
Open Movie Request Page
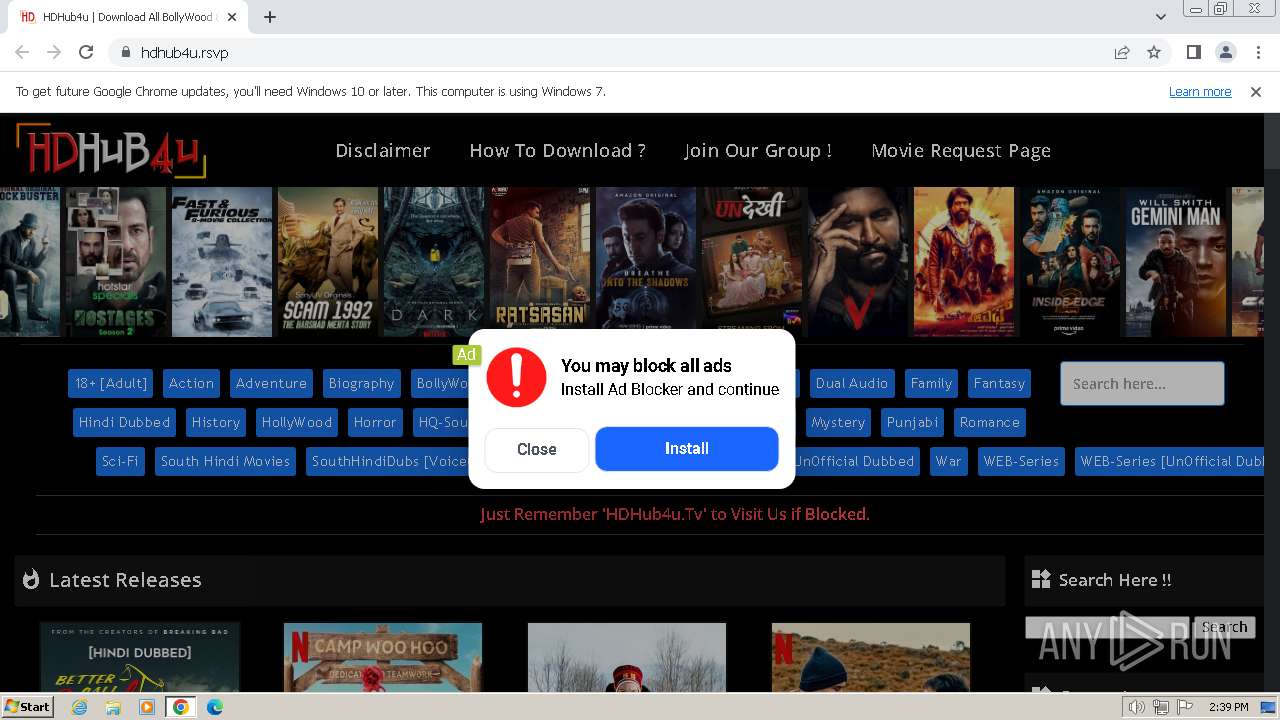click(x=961, y=150)
